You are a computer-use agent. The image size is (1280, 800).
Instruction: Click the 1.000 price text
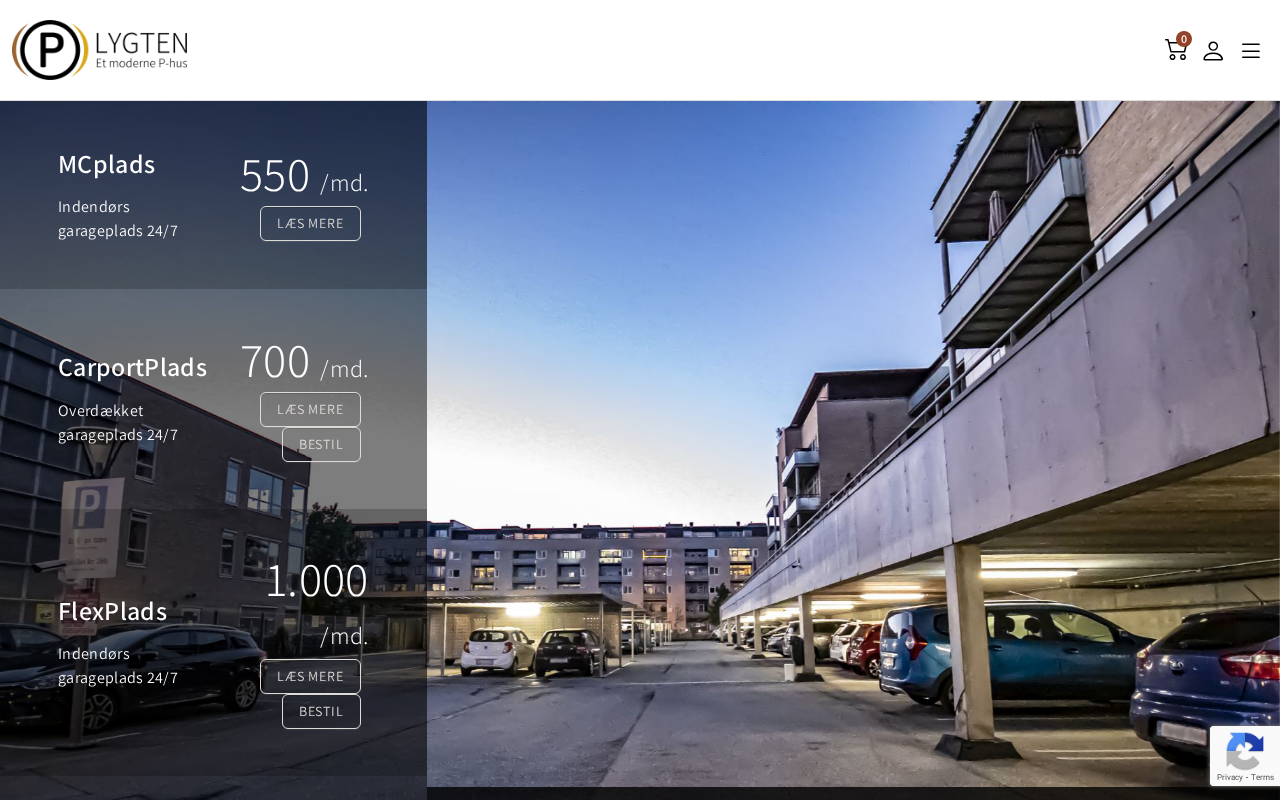tap(317, 580)
